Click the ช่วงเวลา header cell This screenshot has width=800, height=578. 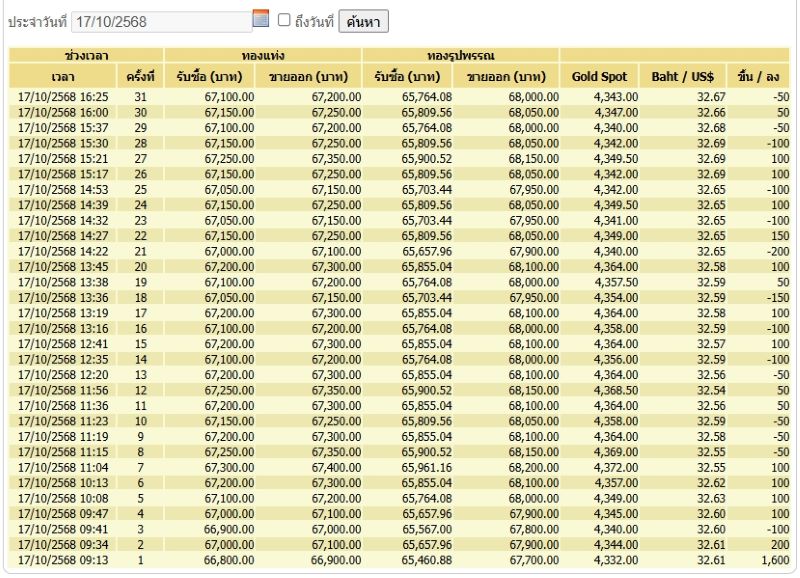pos(86,55)
